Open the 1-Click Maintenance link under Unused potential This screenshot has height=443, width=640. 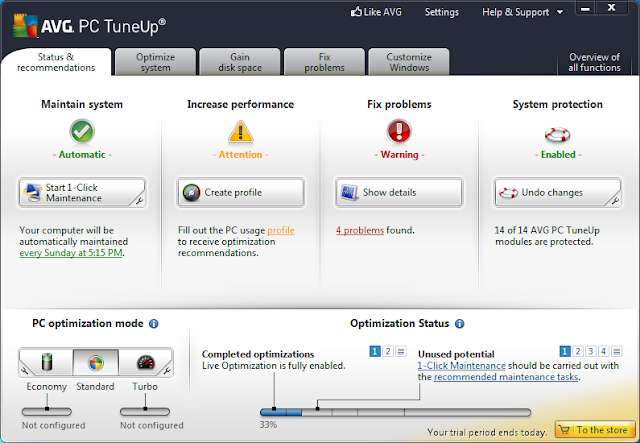[462, 366]
